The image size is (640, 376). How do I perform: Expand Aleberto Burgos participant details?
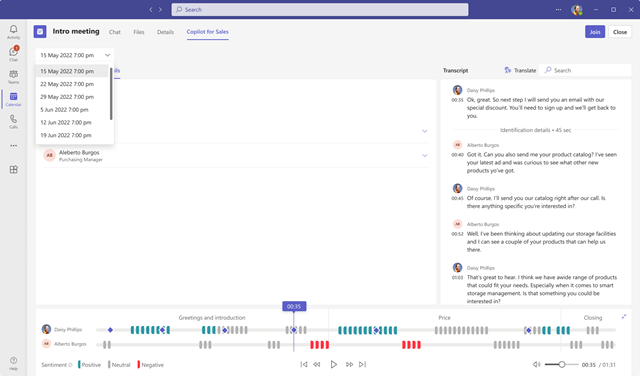424,156
